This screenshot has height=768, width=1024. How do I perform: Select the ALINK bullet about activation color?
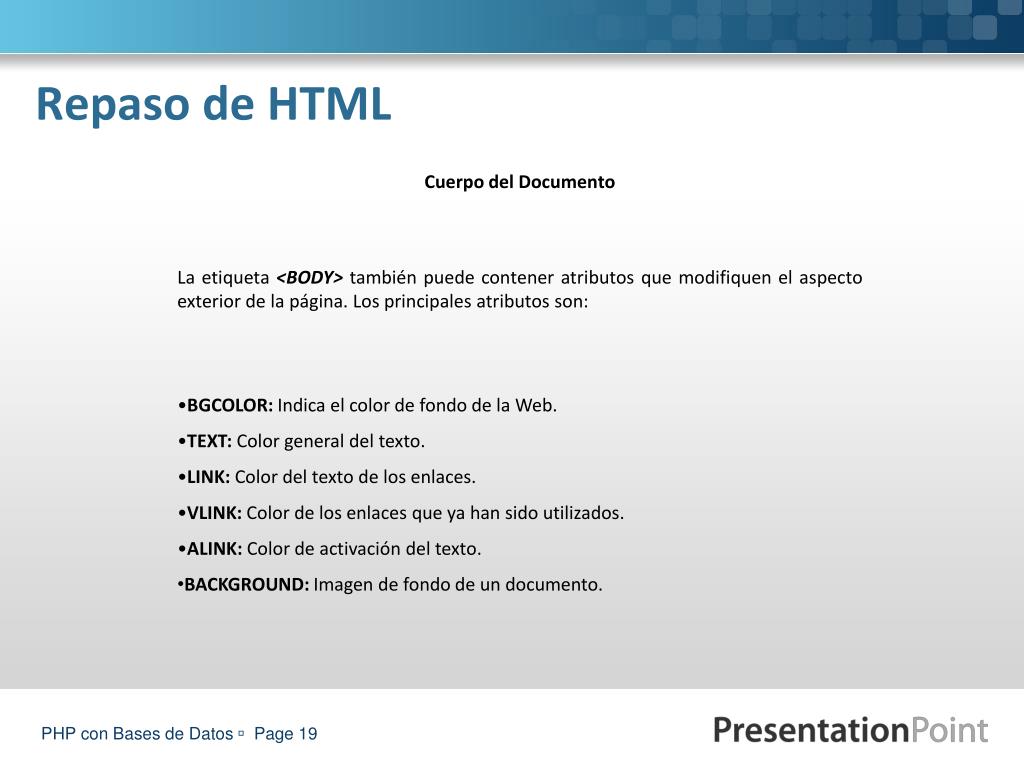coord(329,549)
